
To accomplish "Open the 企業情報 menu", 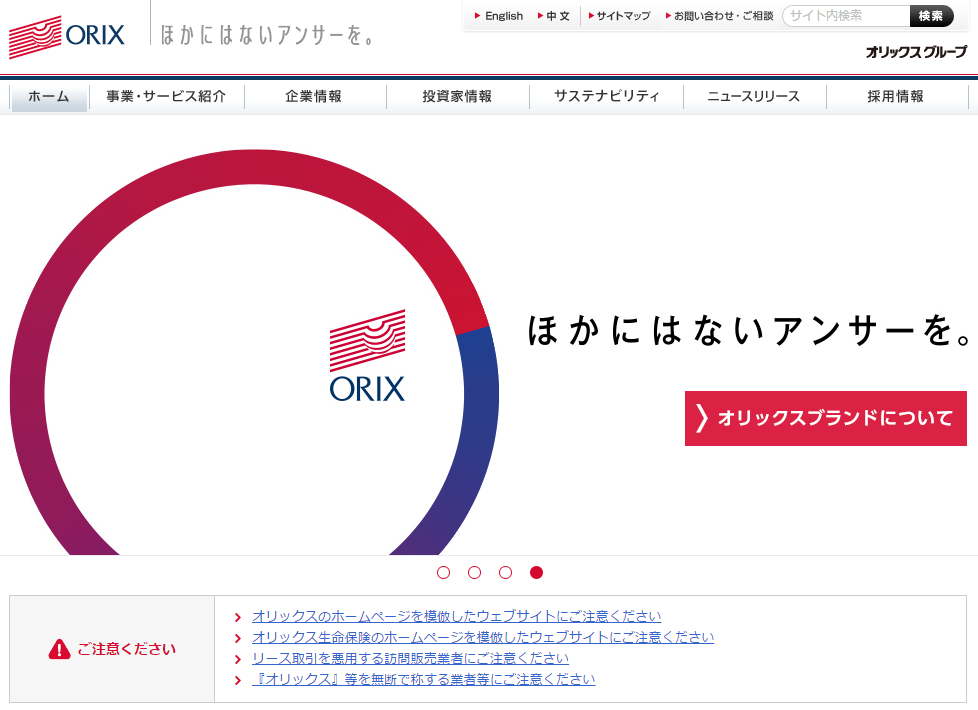I will tap(314, 97).
